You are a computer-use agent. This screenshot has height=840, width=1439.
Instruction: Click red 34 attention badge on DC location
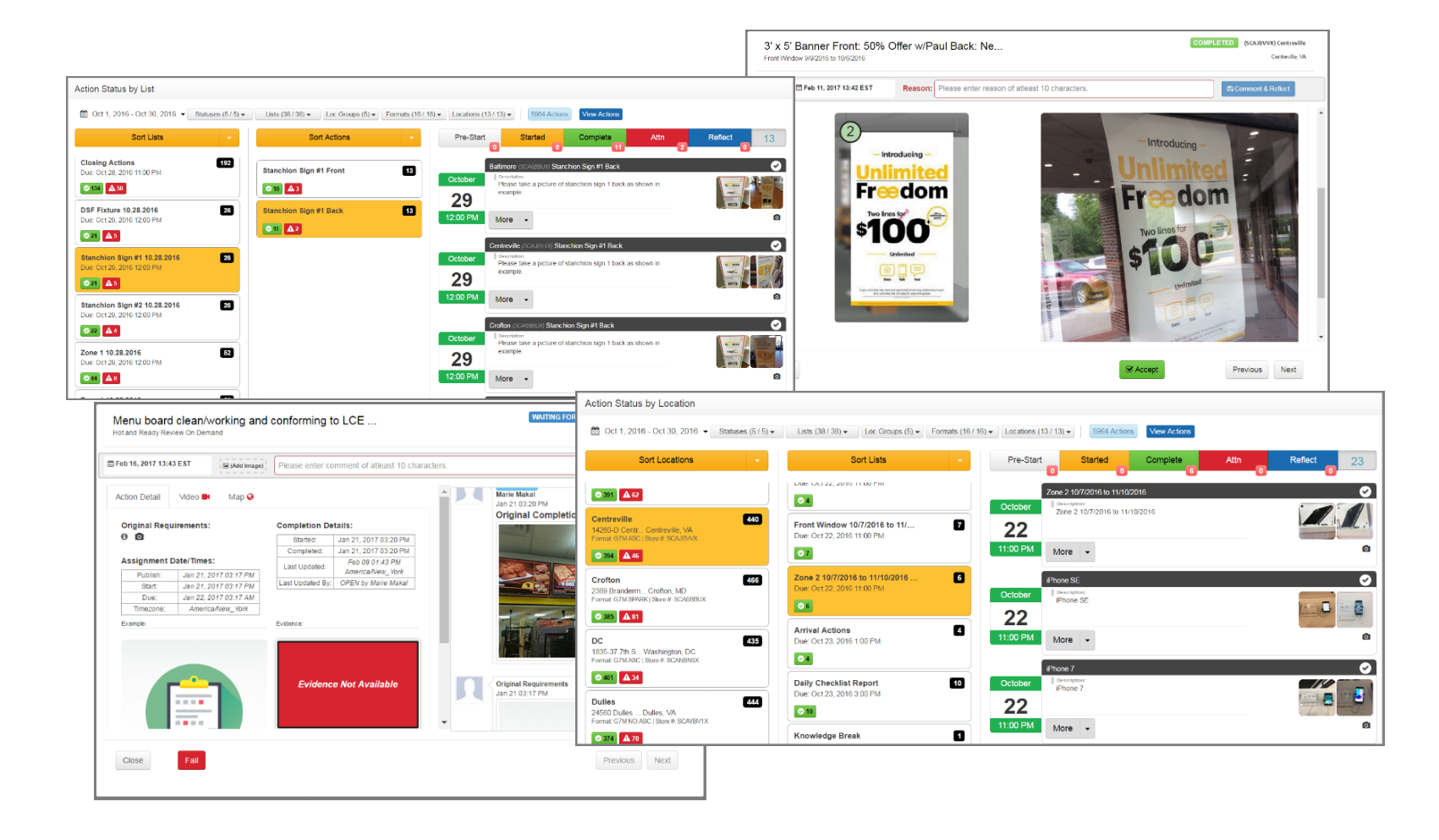[x=631, y=678]
